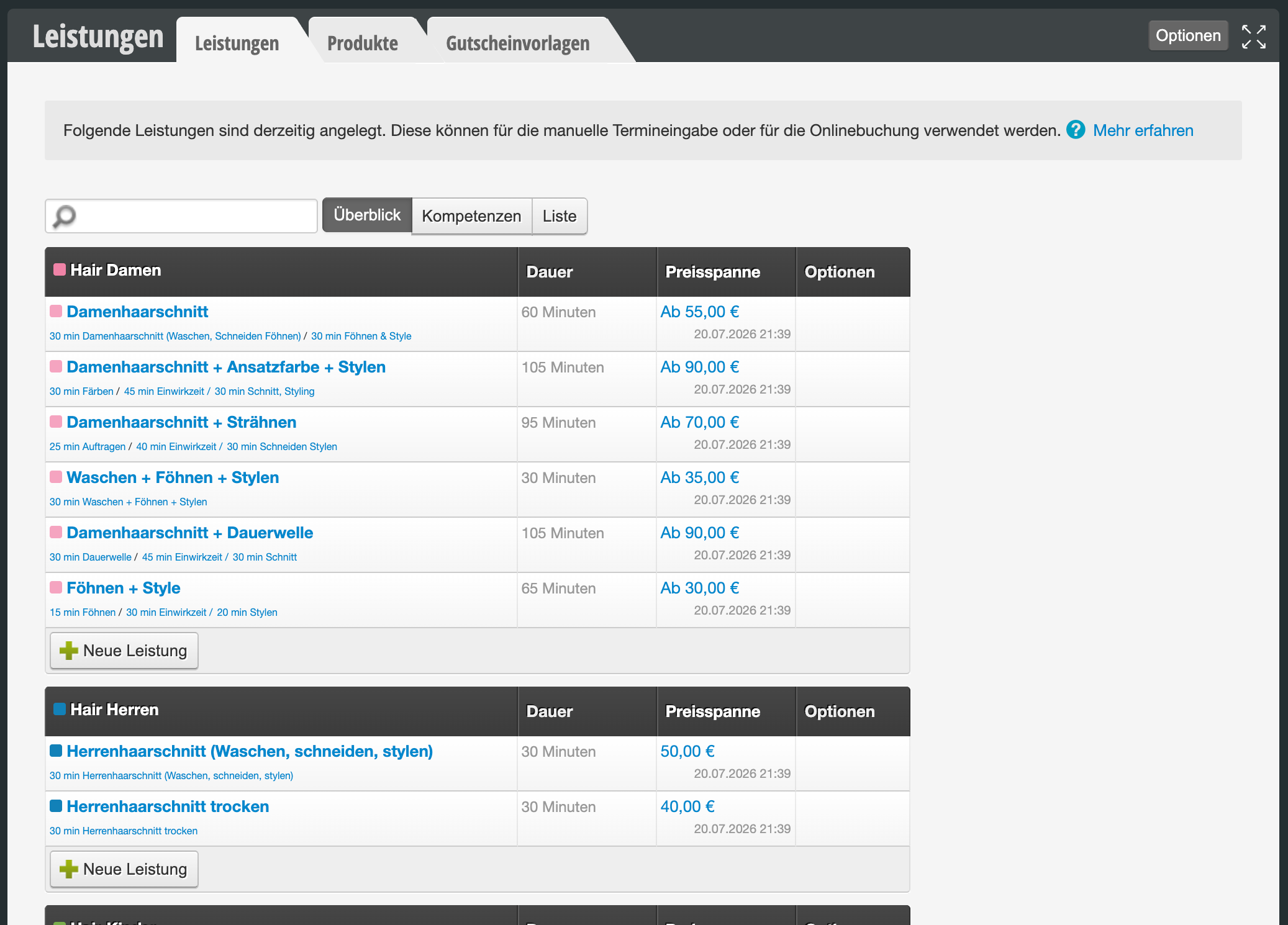Click pink square next to Damenhaarschnitt + Strähnen
The width and height of the screenshot is (1288, 925).
coord(56,422)
